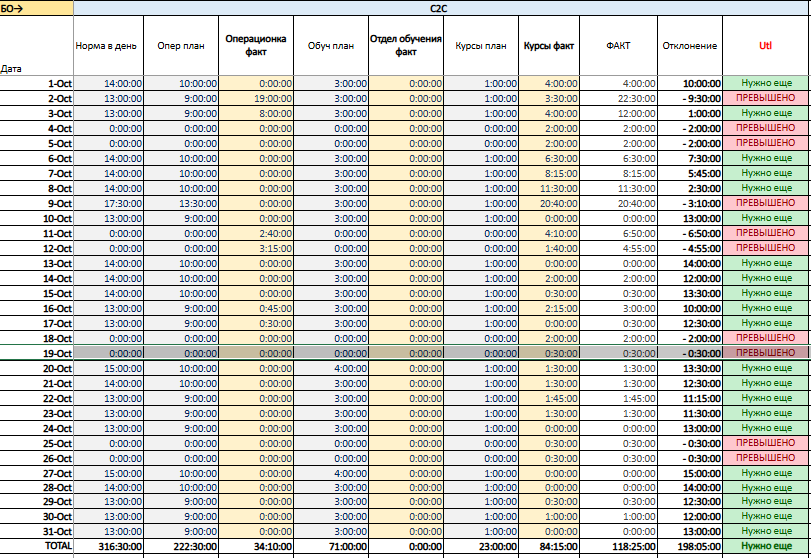Select the red Utl header cell
Screen dimensions: 811x558
tap(765, 46)
